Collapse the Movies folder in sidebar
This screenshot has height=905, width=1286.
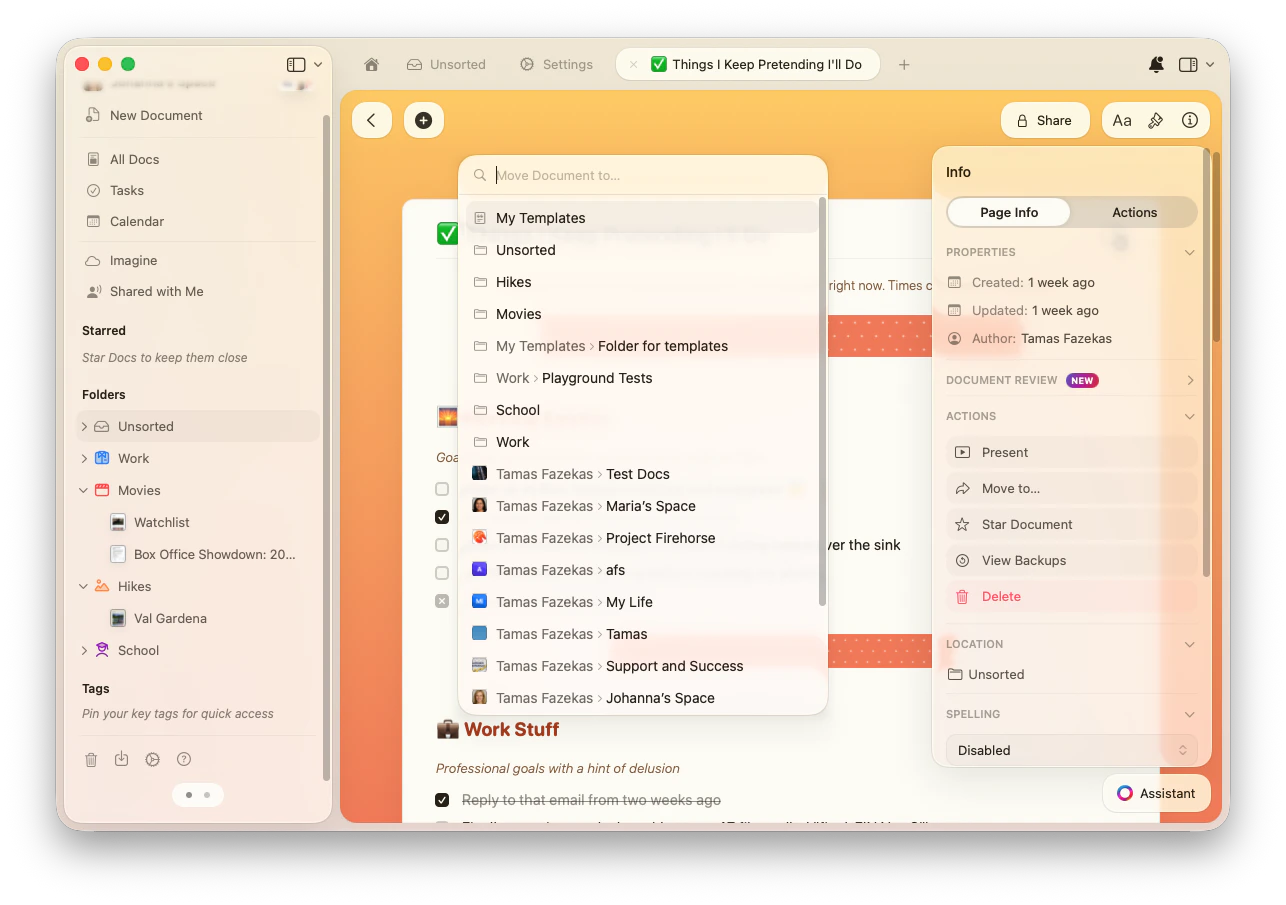(x=84, y=490)
